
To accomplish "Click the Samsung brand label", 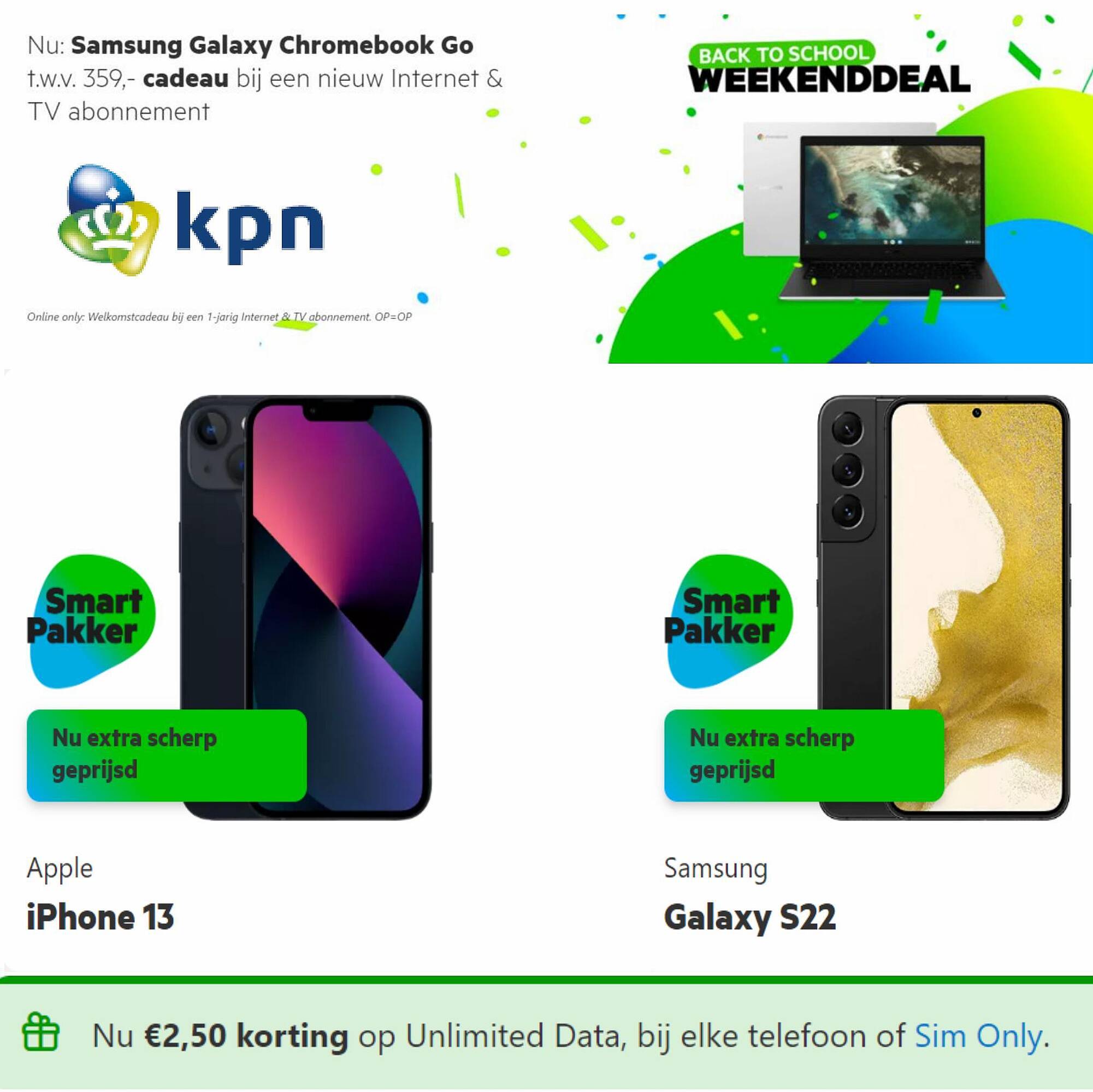I will click(716, 868).
